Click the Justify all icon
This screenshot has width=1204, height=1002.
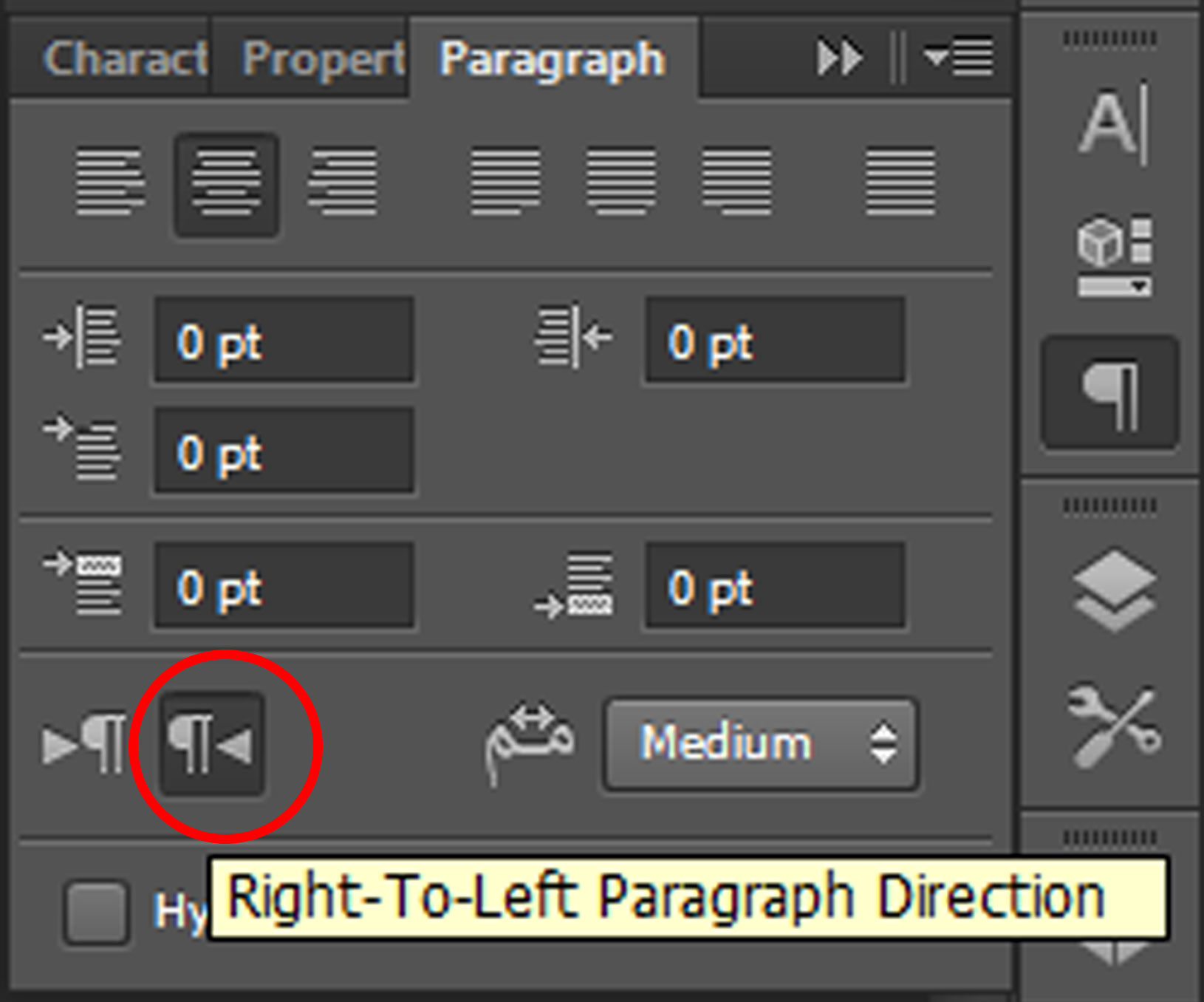click(x=900, y=183)
